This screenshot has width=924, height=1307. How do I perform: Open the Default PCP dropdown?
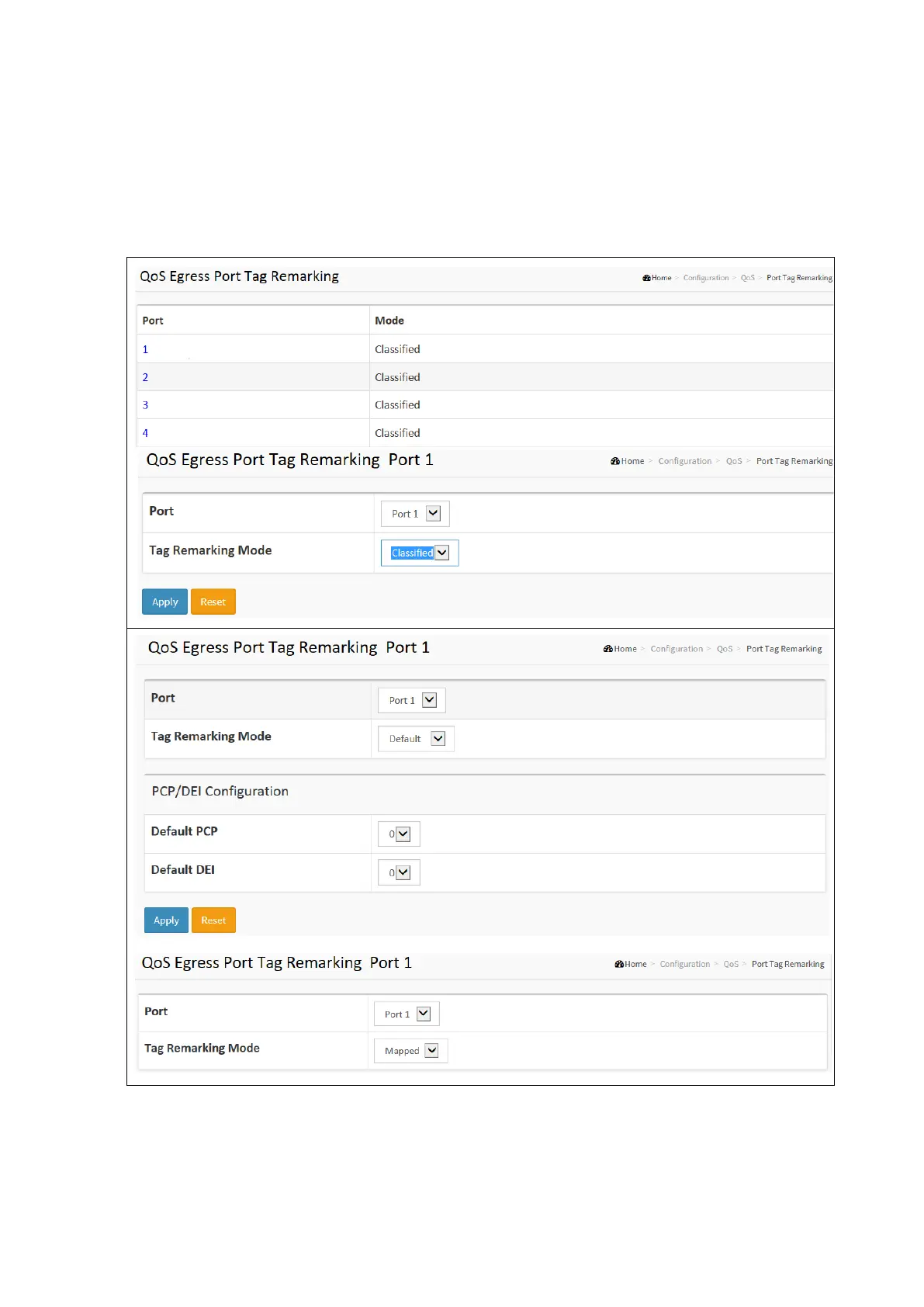pyautogui.click(x=400, y=834)
